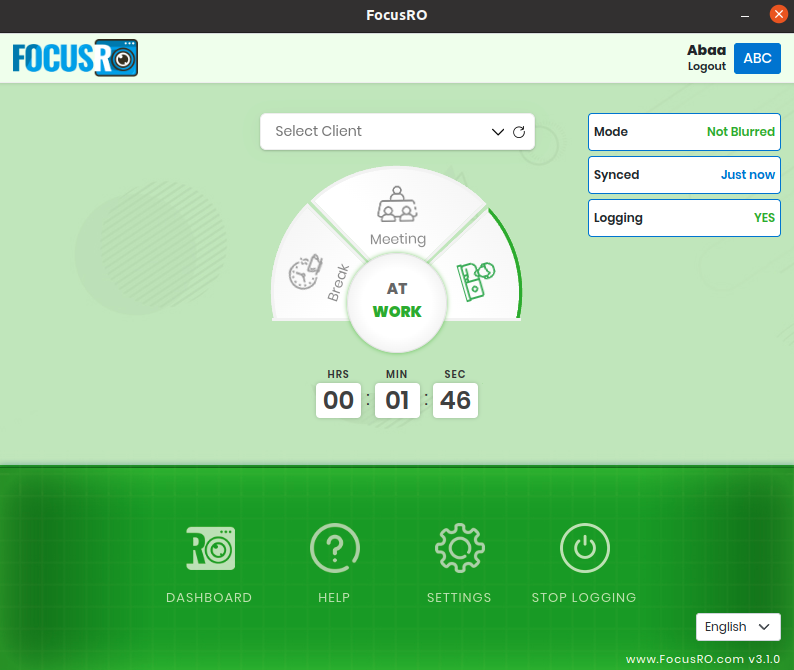794x670 pixels.
Task: Click the Synced Just now status box
Action: [684, 175]
